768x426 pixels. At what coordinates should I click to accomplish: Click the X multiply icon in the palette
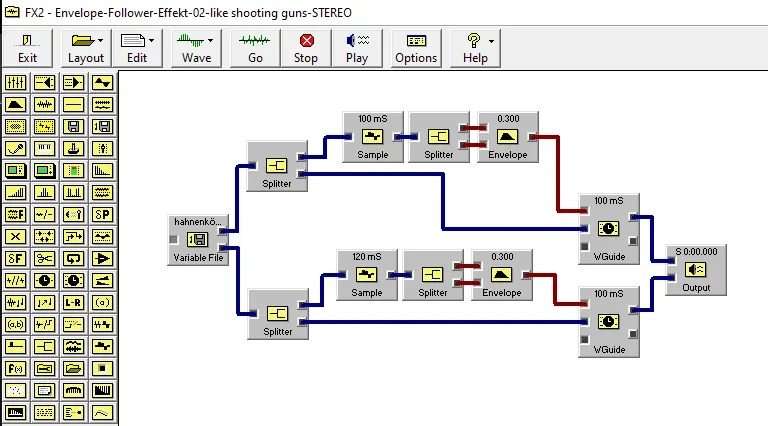[16, 237]
